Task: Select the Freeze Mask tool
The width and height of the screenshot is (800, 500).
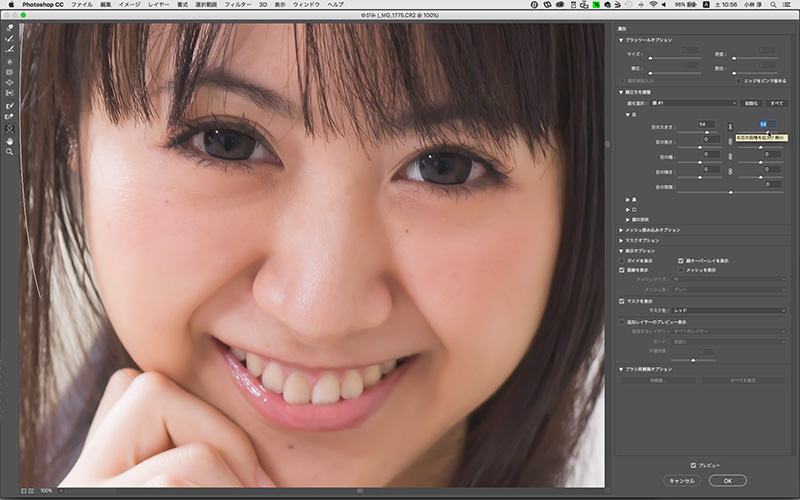Action: point(9,106)
